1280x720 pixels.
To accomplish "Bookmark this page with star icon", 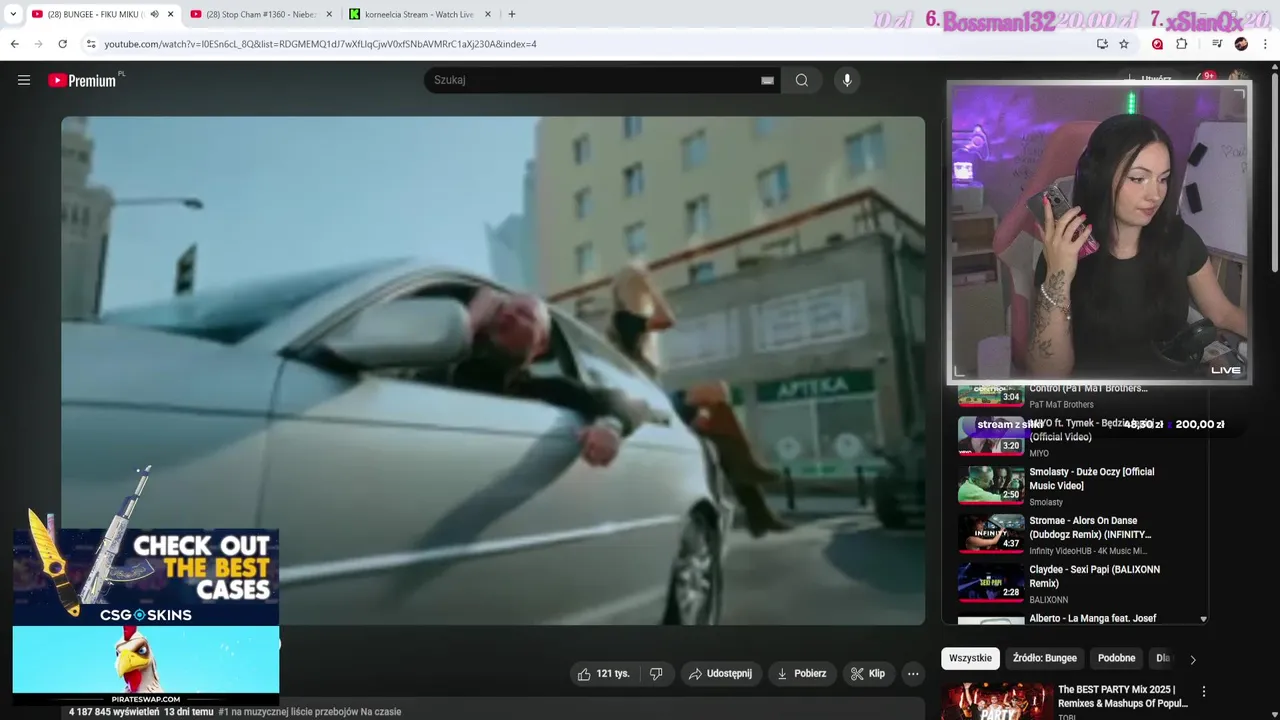I will pyautogui.click(x=1124, y=44).
